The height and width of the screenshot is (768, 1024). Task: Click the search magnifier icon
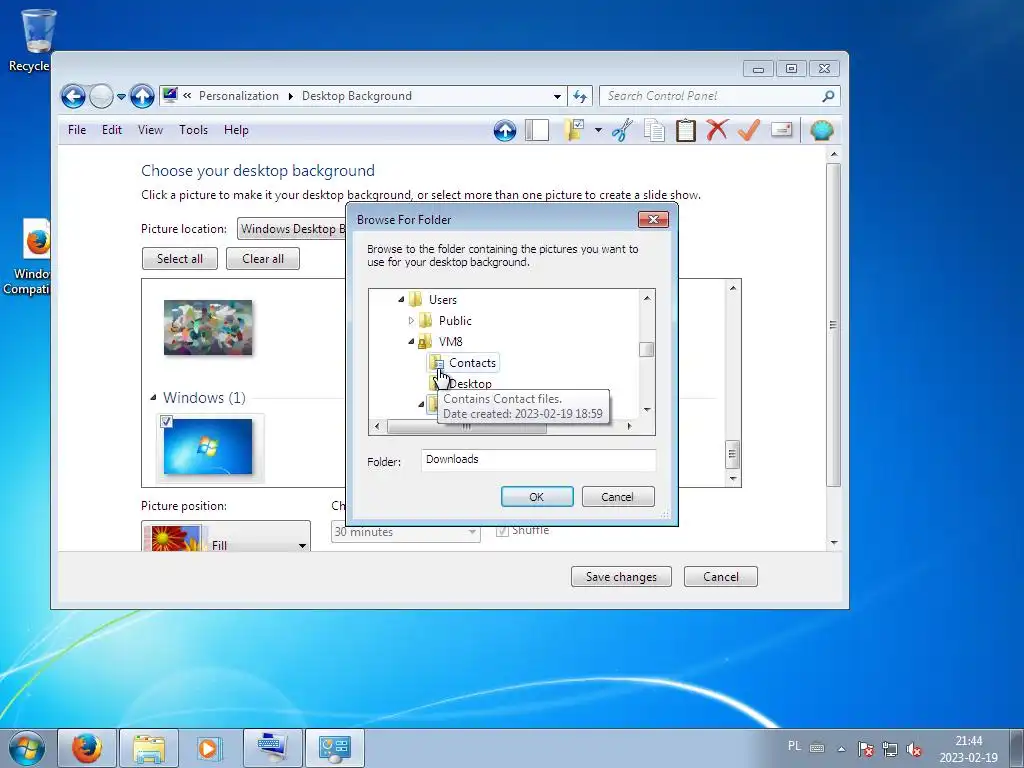click(828, 96)
